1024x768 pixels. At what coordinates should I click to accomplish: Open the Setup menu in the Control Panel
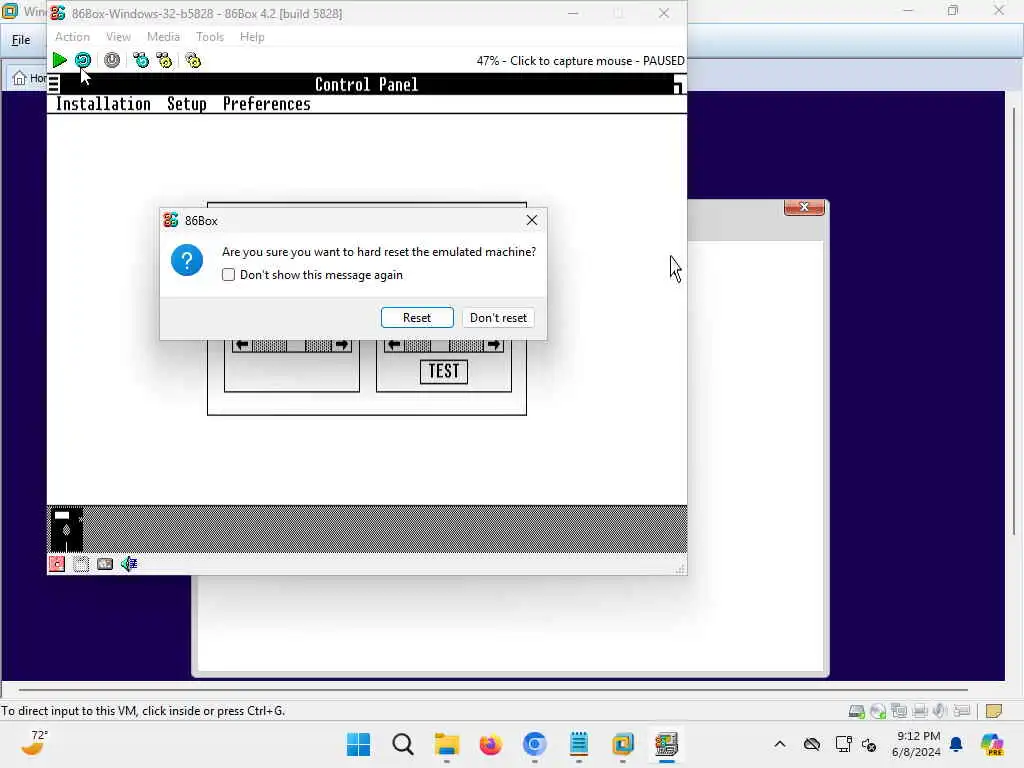click(187, 104)
